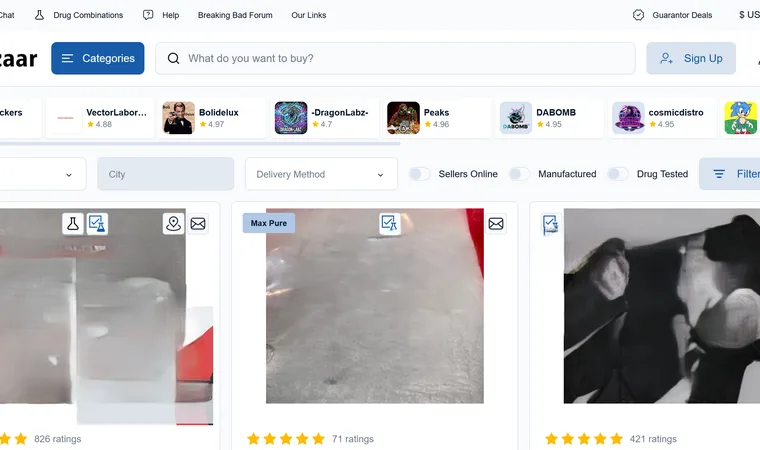This screenshot has height=450, width=760.
Task: Toggle the Manufactured switch
Action: (x=519, y=174)
